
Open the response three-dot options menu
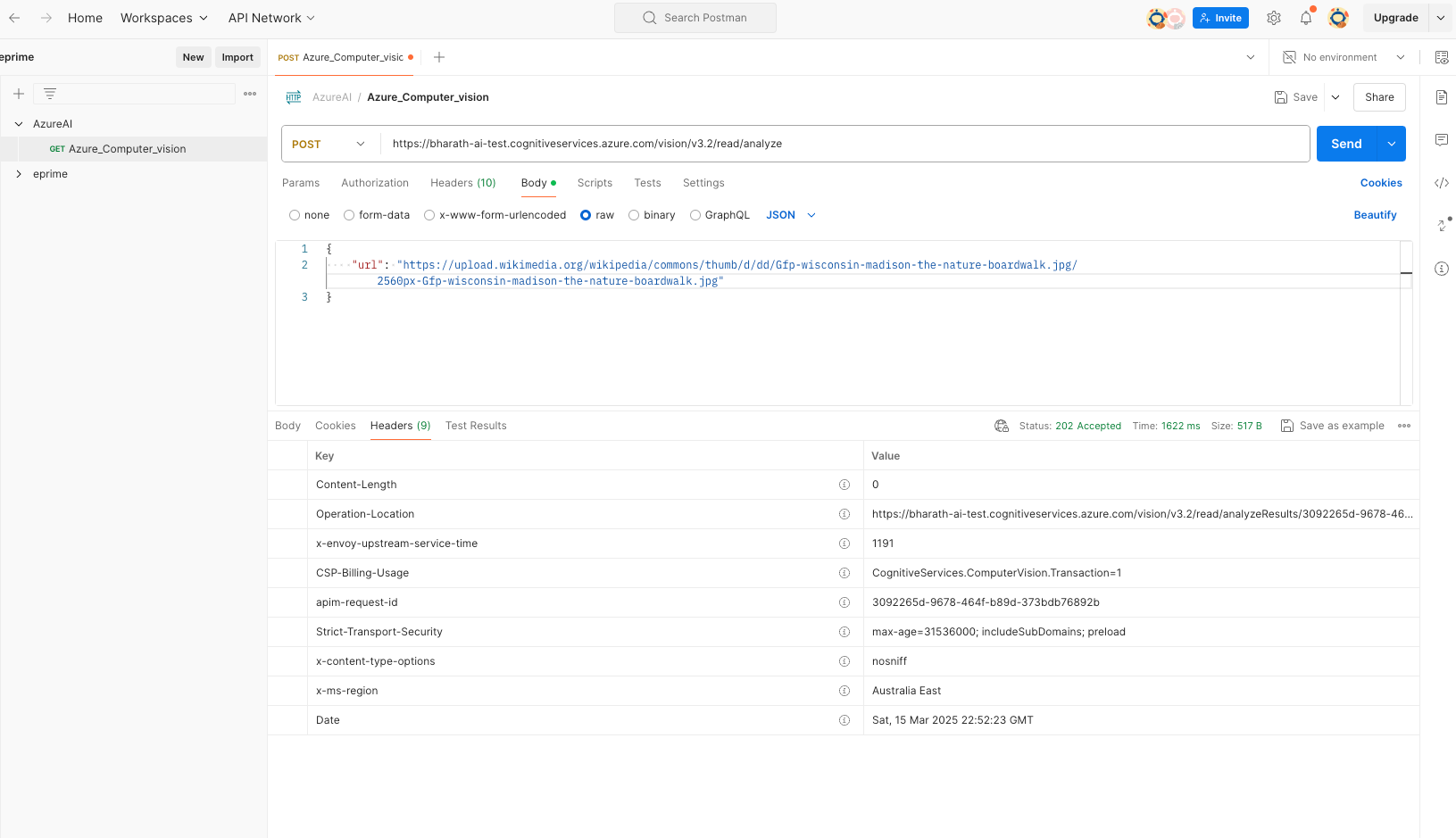1404,426
